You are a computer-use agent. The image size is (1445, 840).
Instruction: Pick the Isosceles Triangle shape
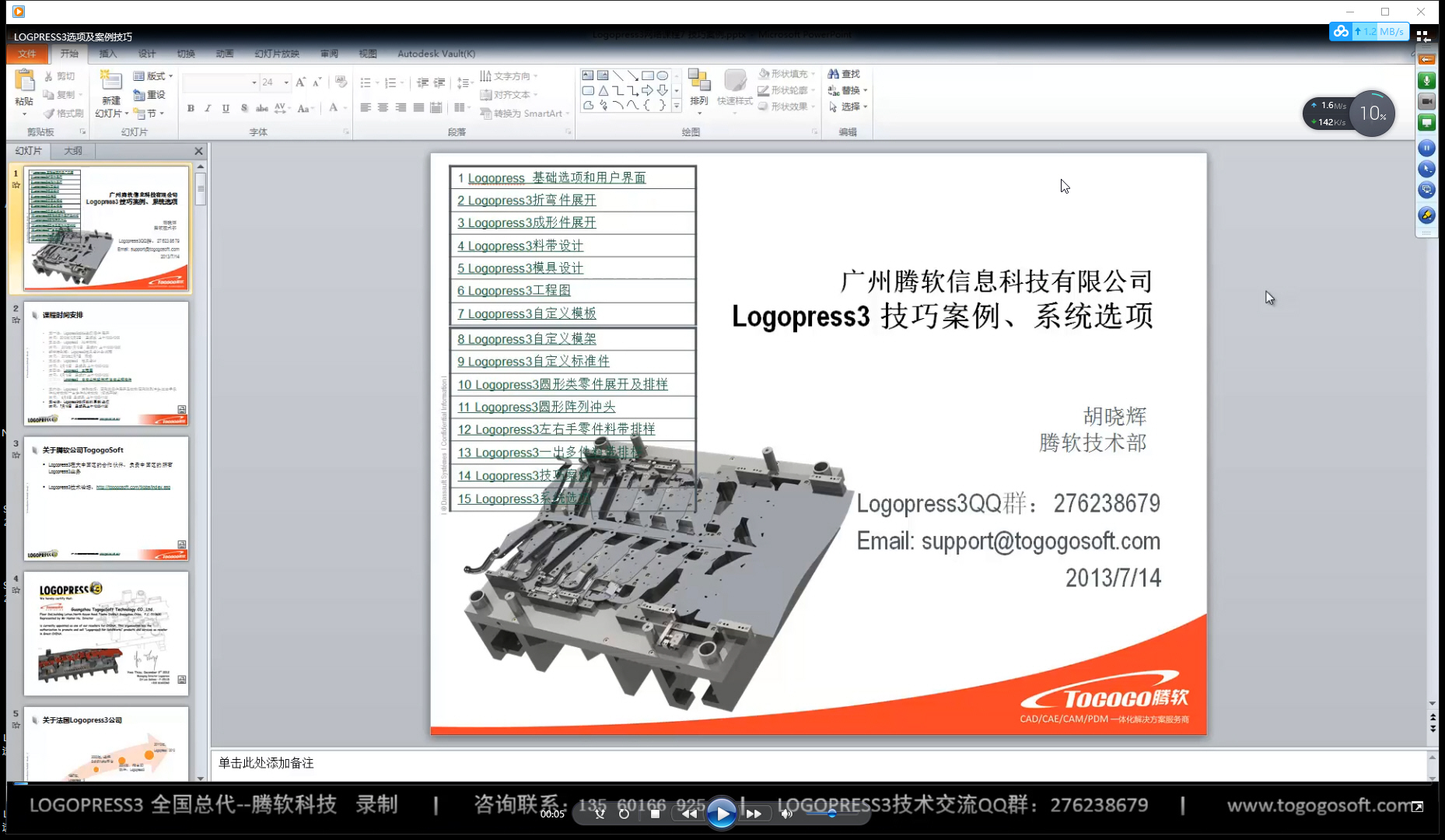click(x=603, y=90)
